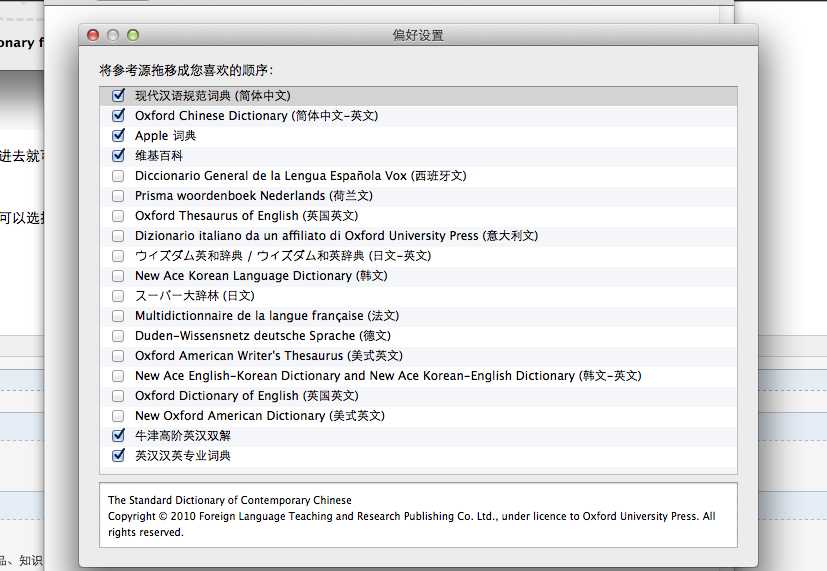Select Duden-Wissensnetz deutsche Sprache (德文) row text
The image size is (827, 571).
point(263,336)
